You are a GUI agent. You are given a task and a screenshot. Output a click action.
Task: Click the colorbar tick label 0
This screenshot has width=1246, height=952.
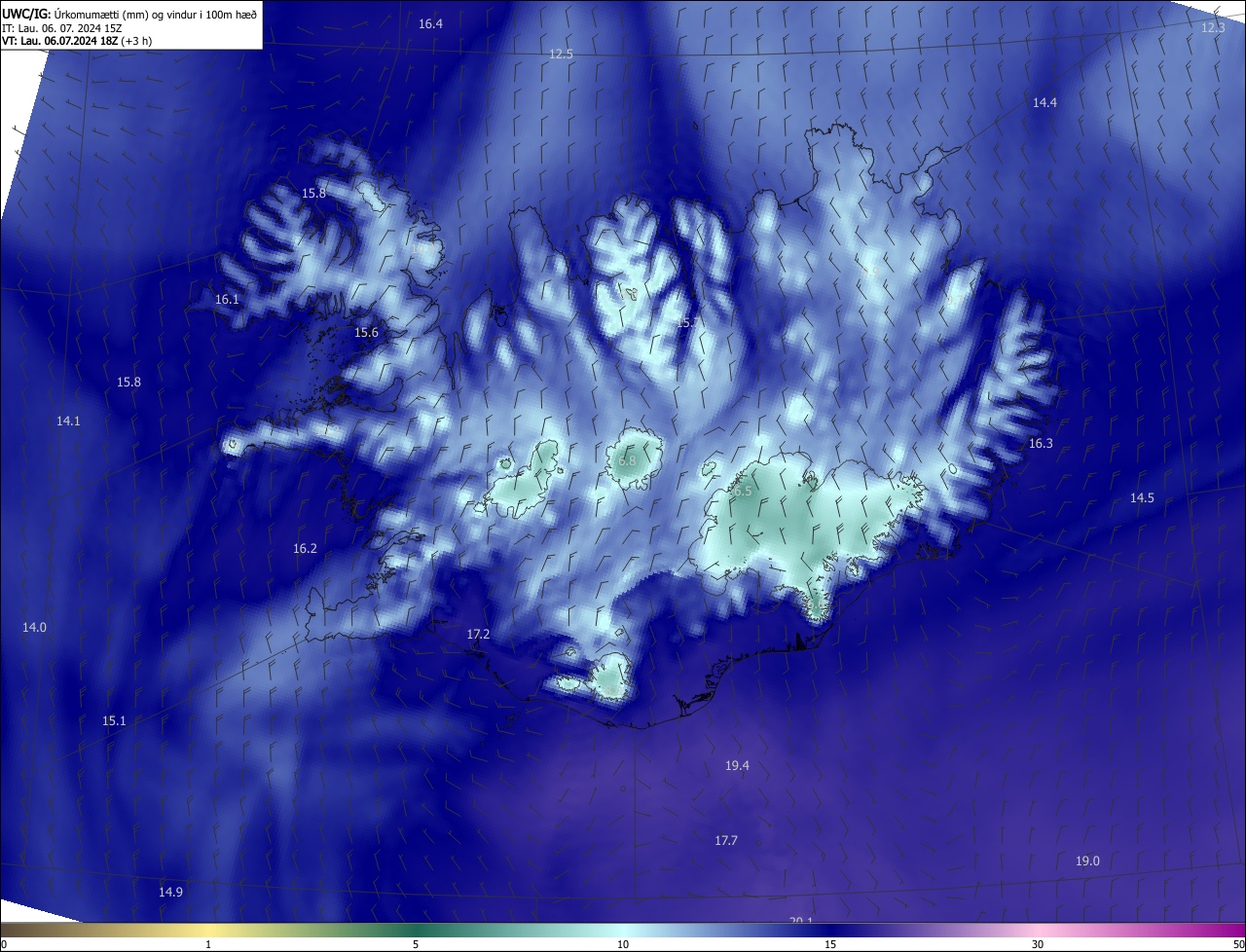(x=4, y=944)
